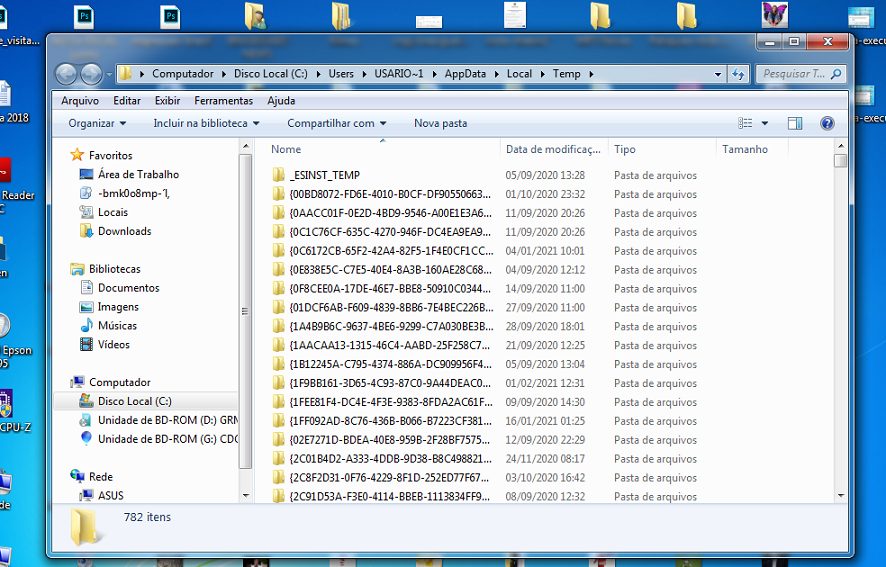Go forward with the Explorer forward arrow
This screenshot has width=886, height=567.
(x=91, y=74)
